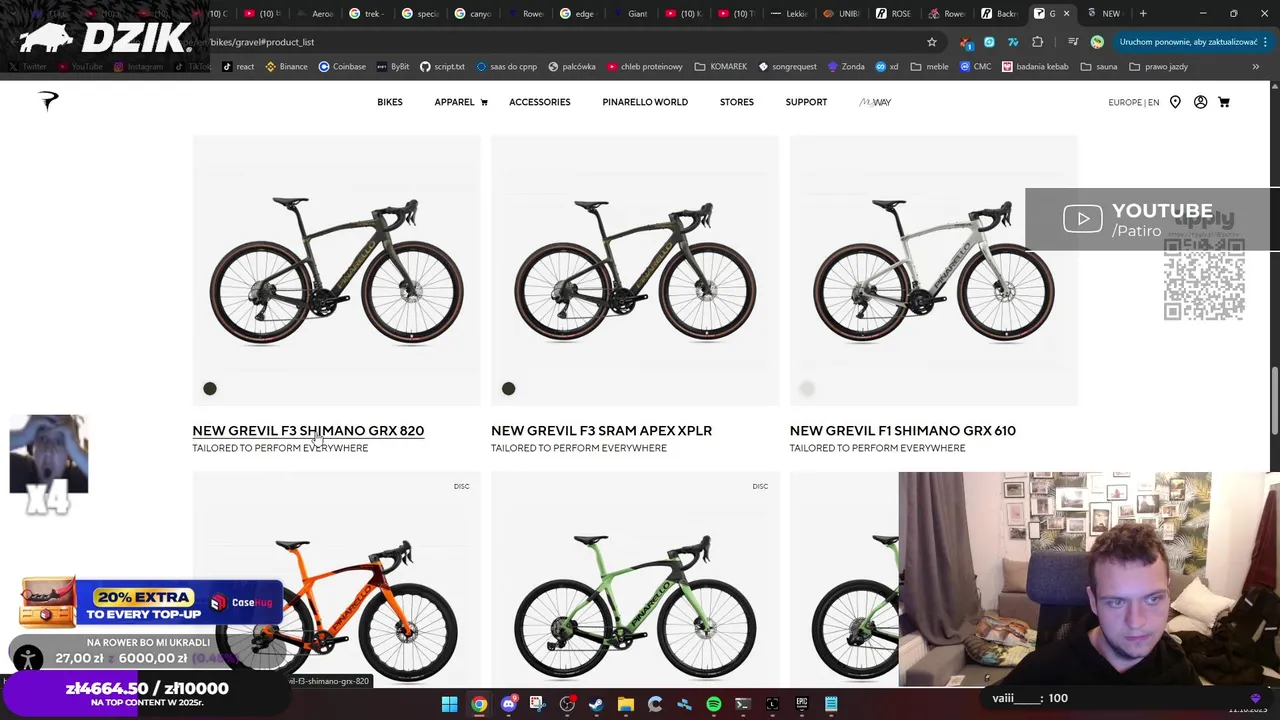This screenshot has width=1280, height=720.
Task: Go to the STORES page
Action: pyautogui.click(x=737, y=102)
